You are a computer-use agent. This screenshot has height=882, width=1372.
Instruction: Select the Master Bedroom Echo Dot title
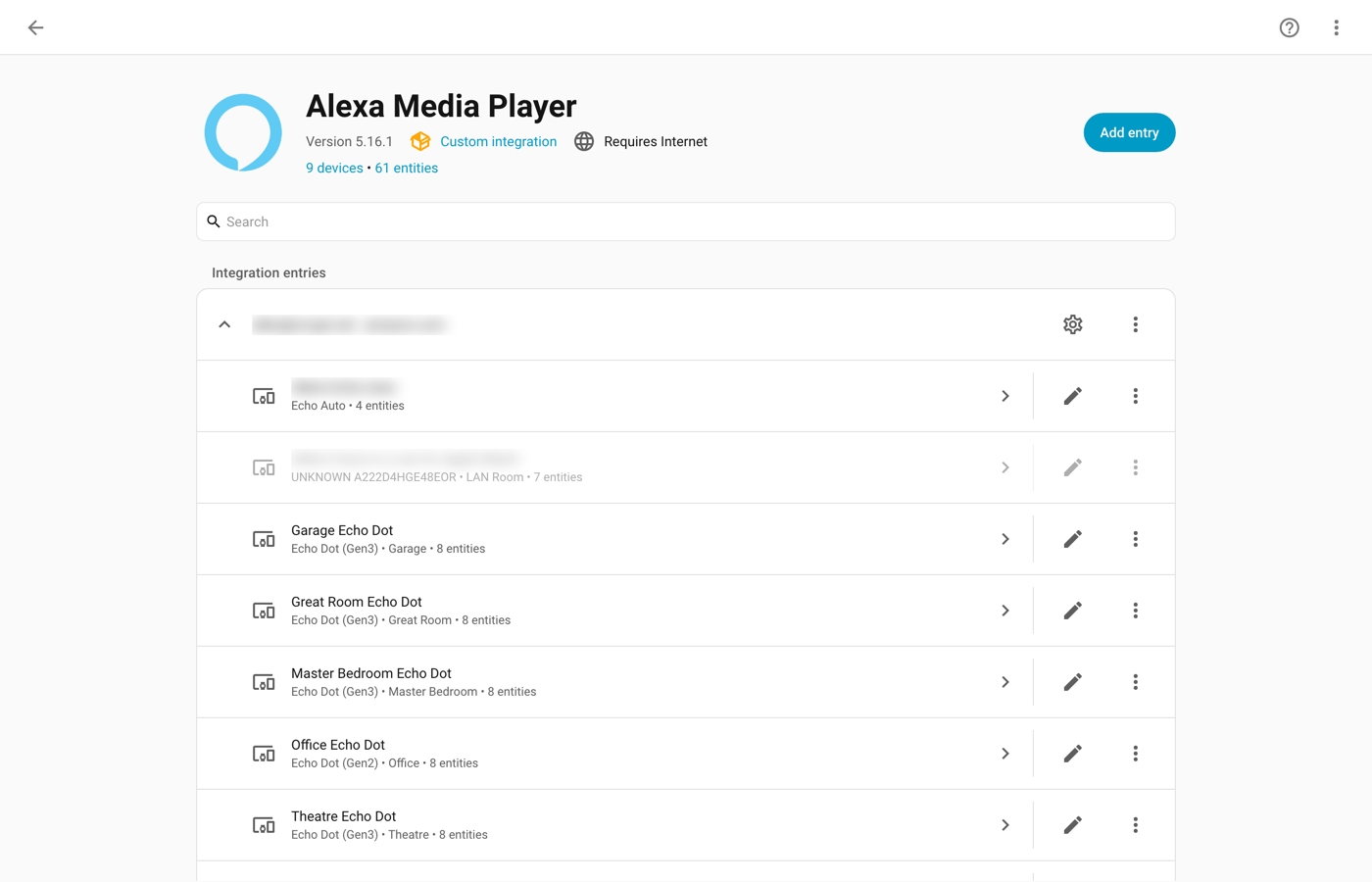[371, 673]
